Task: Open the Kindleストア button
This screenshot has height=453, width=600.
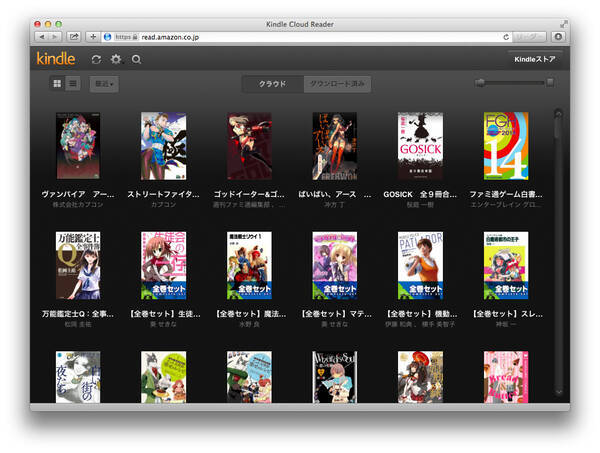Action: pos(535,59)
